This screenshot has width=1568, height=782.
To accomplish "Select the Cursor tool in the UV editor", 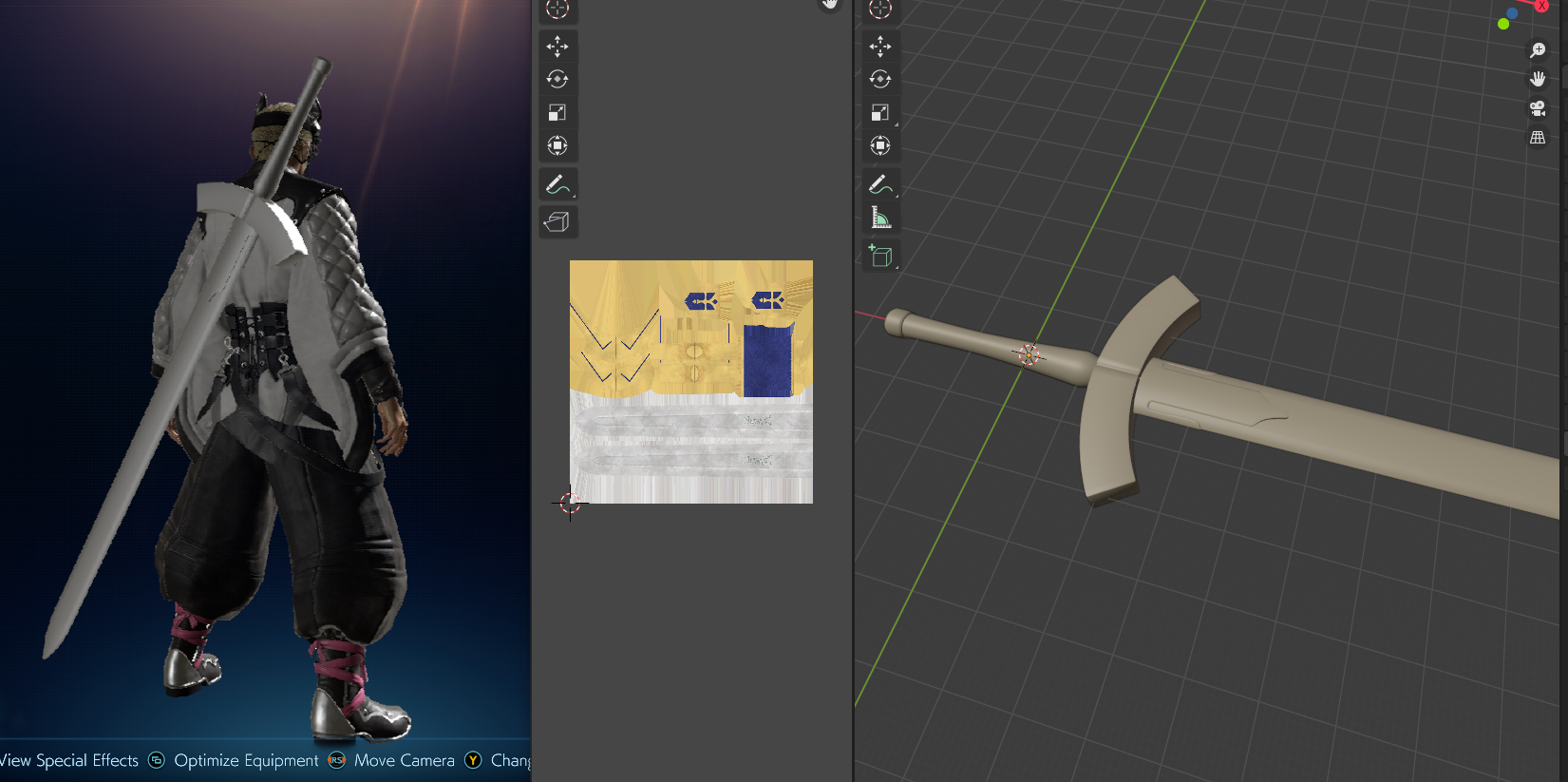I will point(557,10).
